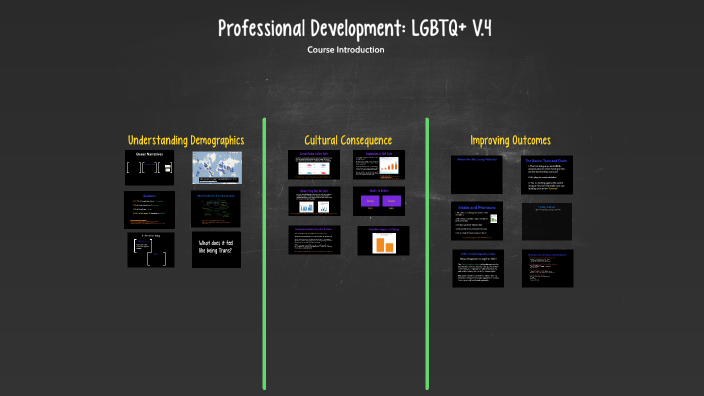Open the dark slide beside Intake and Pronouns
Screen dimensions: 704x396
click(547, 221)
